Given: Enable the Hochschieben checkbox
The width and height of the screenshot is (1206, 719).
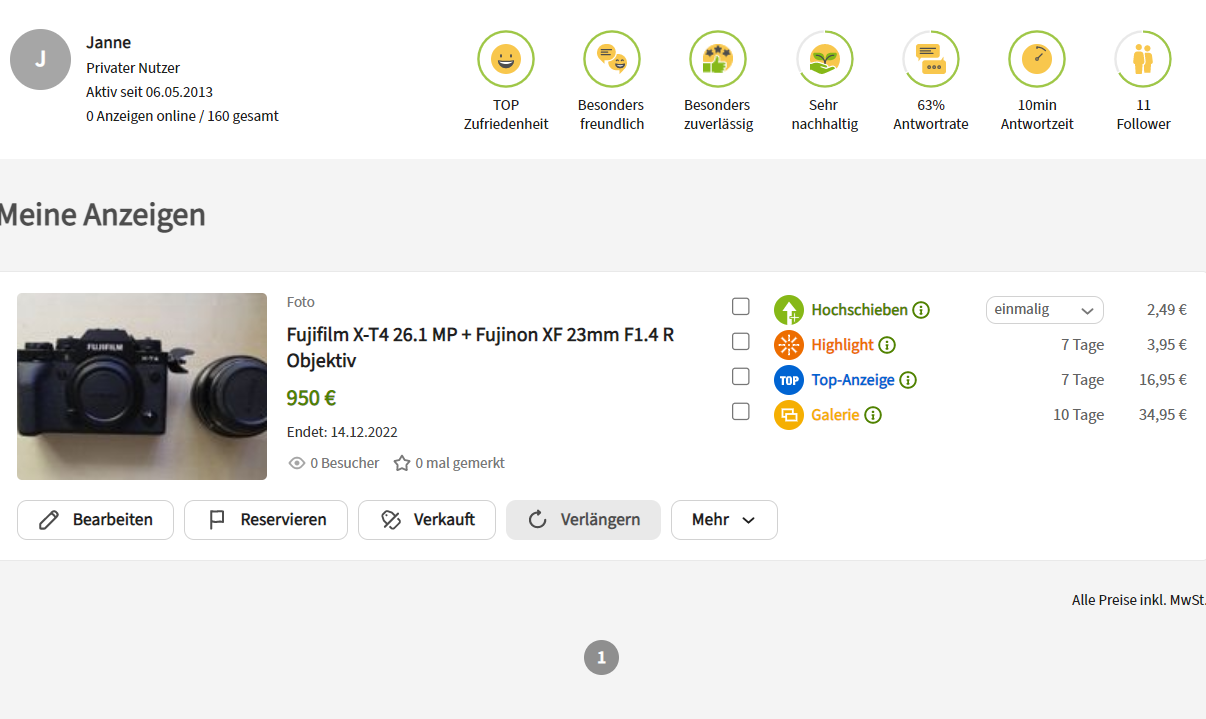Looking at the screenshot, I should tap(741, 306).
